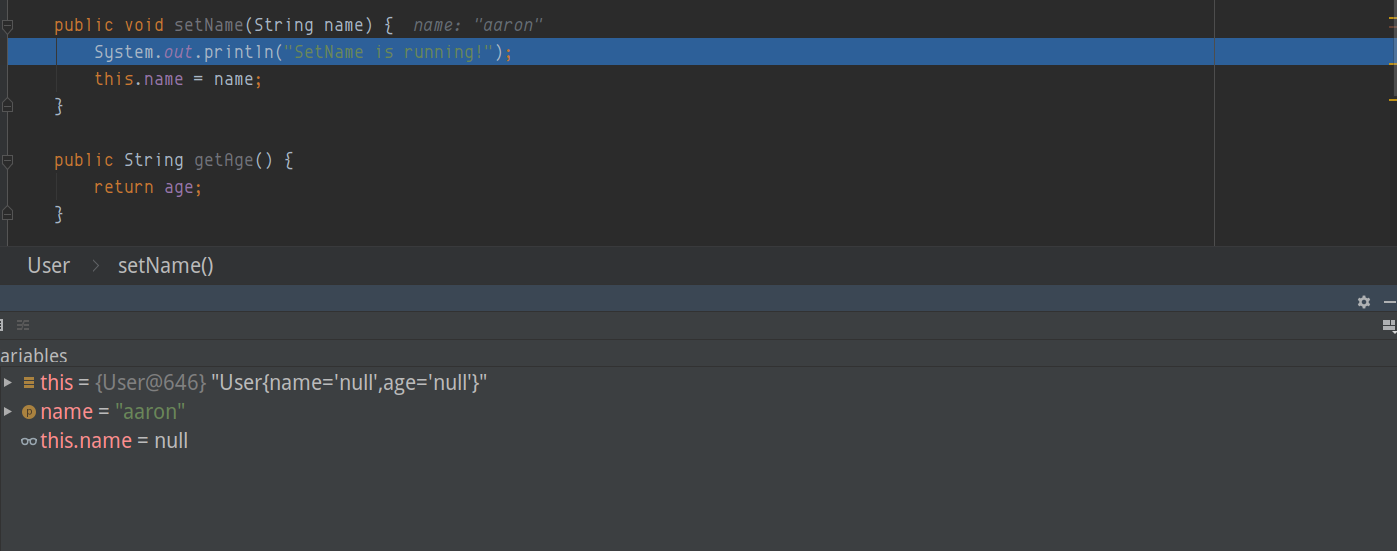Minimize the debug tool window

pos(1389,302)
